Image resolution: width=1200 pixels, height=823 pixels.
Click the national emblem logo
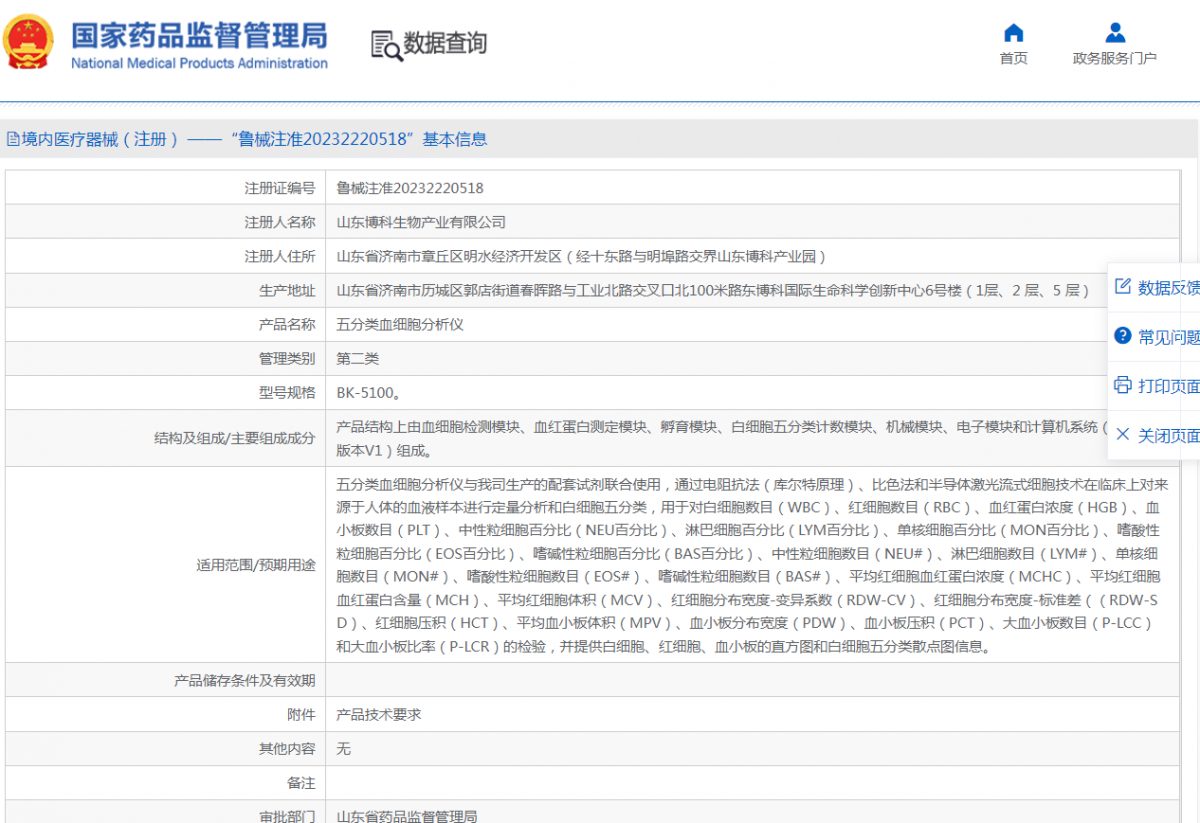(29, 43)
